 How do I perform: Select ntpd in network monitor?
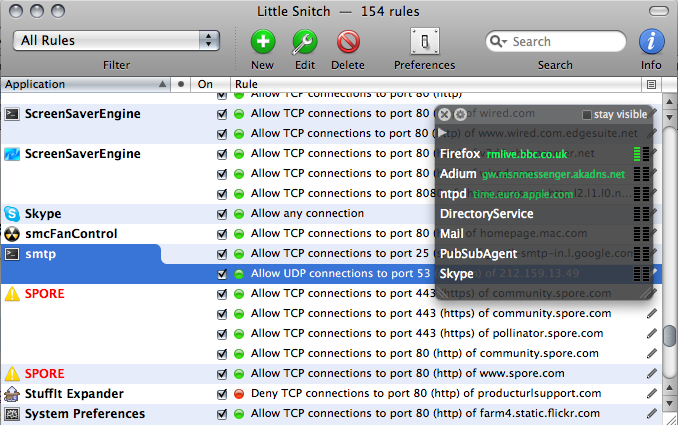click(x=453, y=194)
